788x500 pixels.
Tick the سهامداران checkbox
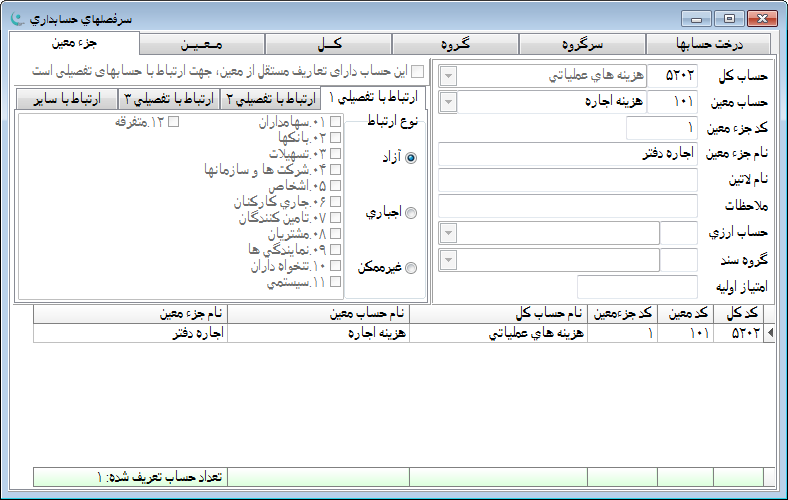point(336,122)
